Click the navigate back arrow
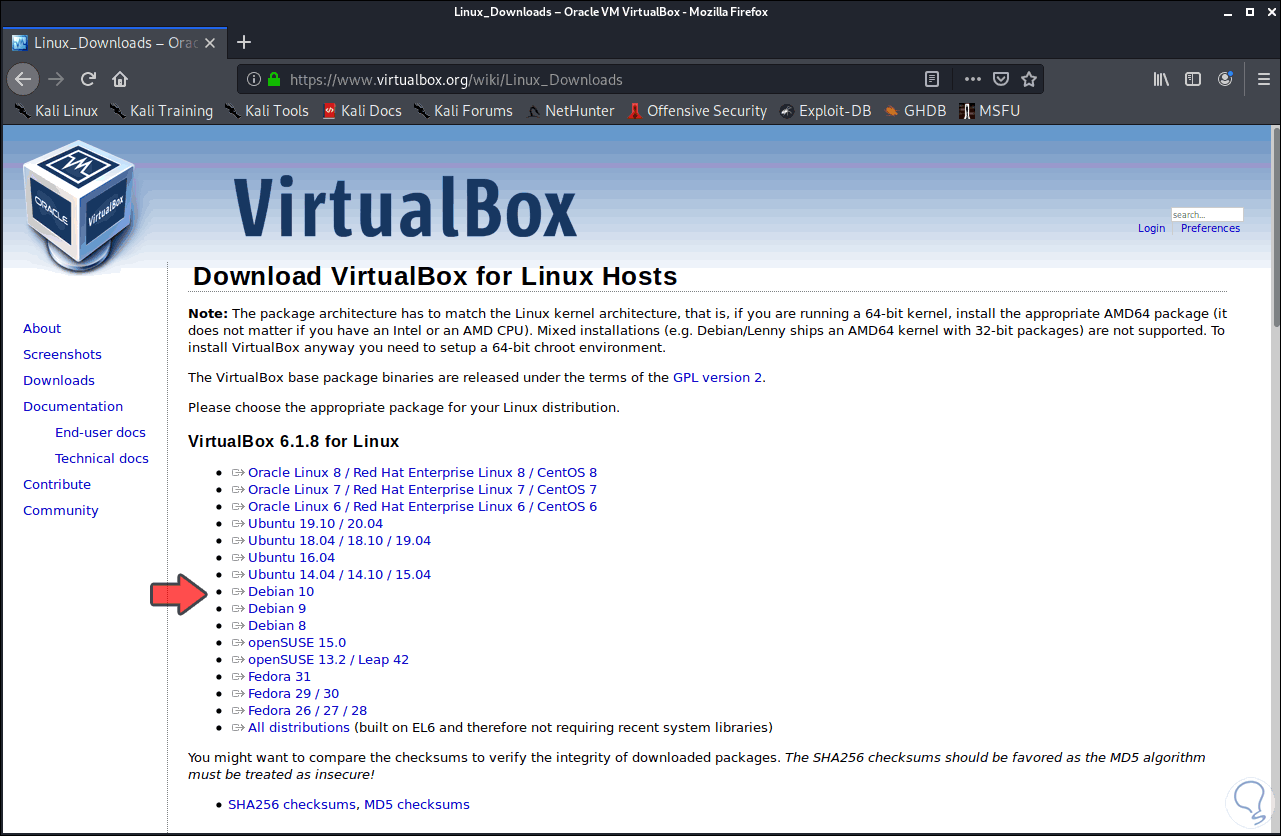This screenshot has width=1281, height=836. tap(22, 78)
